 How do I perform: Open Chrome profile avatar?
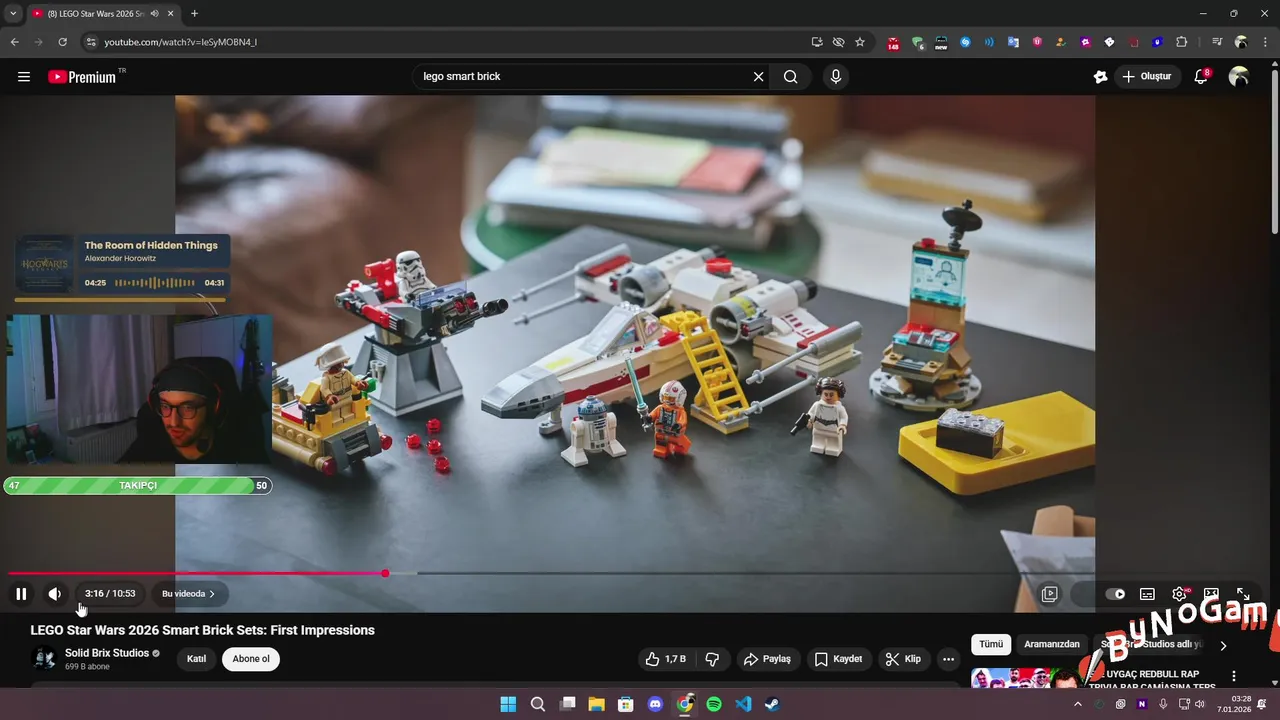pos(1241,42)
